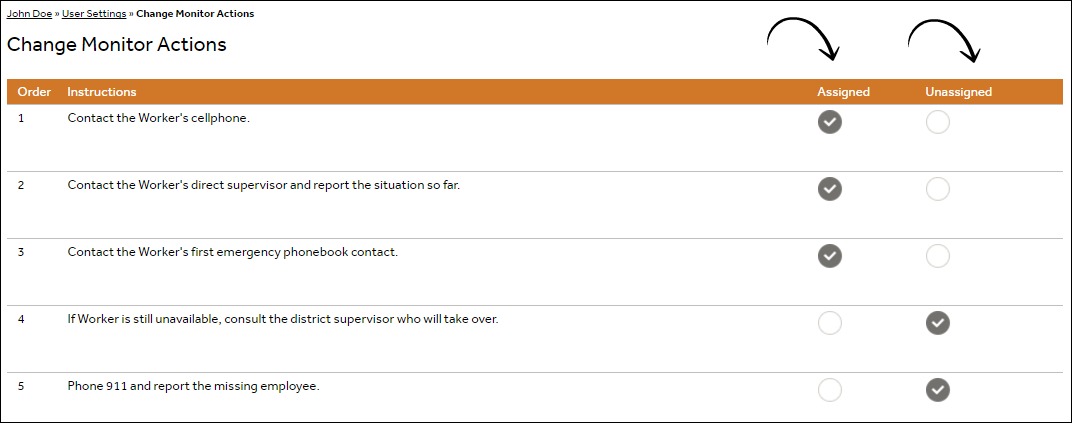This screenshot has width=1072, height=423.
Task: Select Unassigned for district supervisor instruction
Action: pos(937,323)
